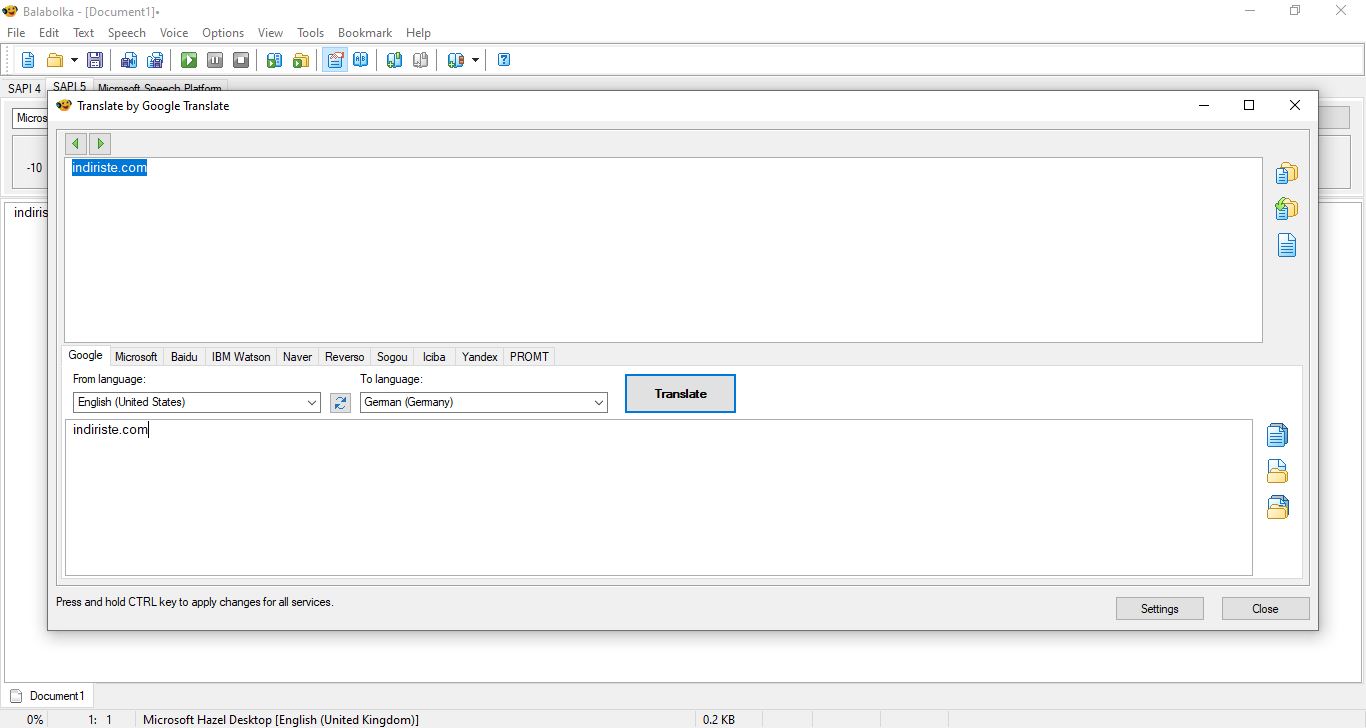
Task: Expand the arrow next to the open-folder icon
Action: 74,60
